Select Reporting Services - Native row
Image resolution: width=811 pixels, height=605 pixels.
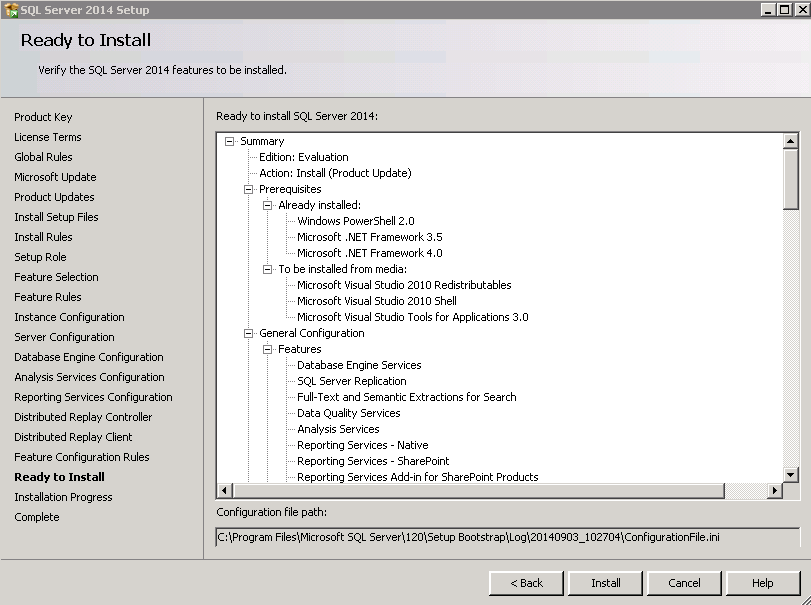click(363, 446)
